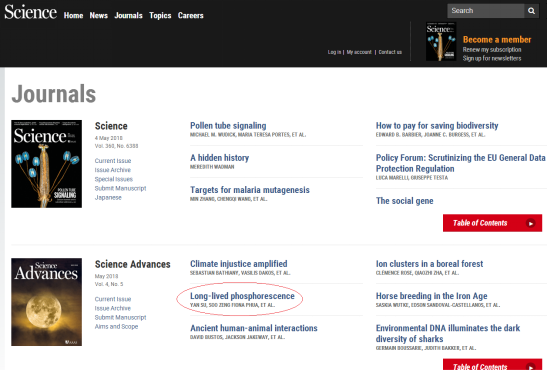Screen dimensions: 547x377
Task: Select the Topics menu item
Action: (160, 15)
